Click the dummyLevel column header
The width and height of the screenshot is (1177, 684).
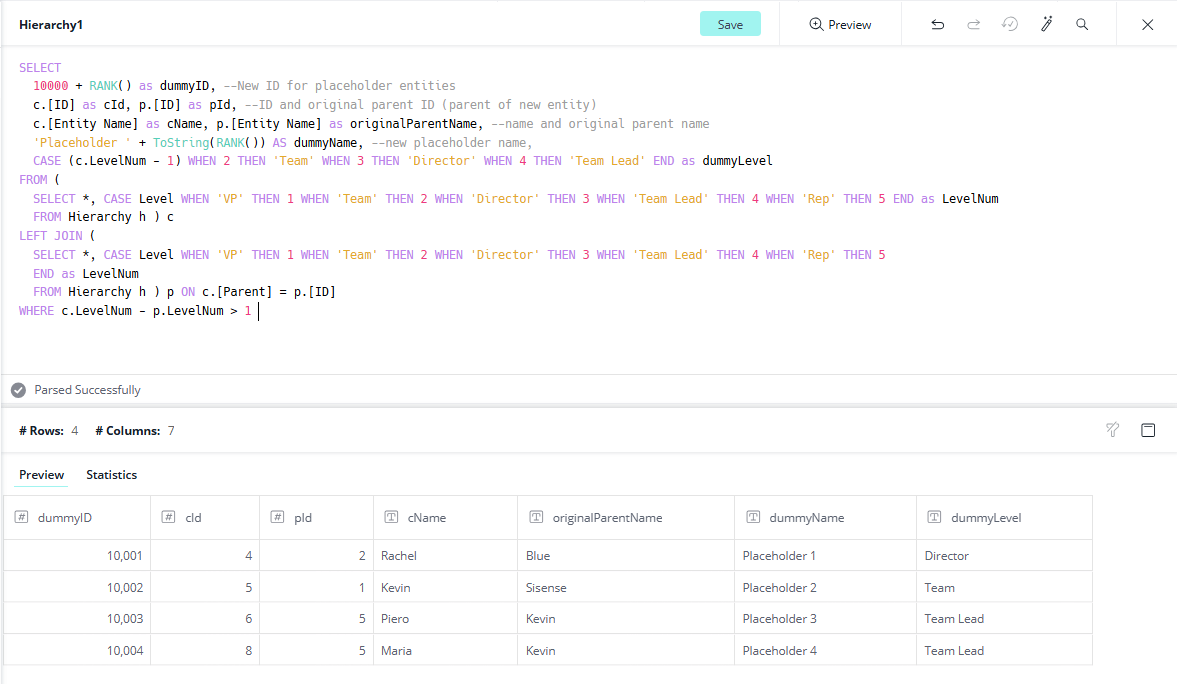(x=985, y=518)
